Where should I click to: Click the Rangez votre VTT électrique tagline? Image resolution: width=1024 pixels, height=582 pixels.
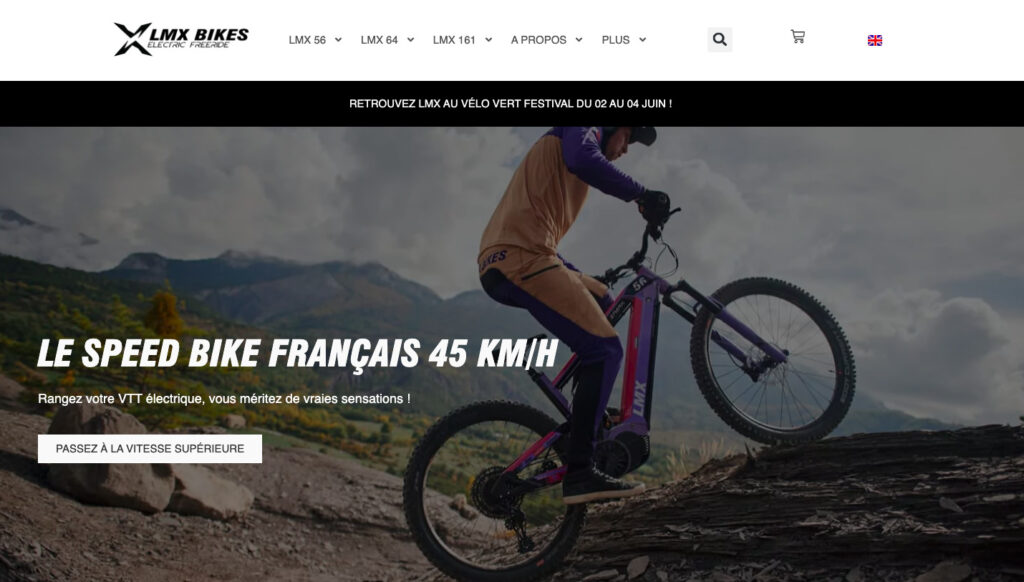click(x=224, y=398)
